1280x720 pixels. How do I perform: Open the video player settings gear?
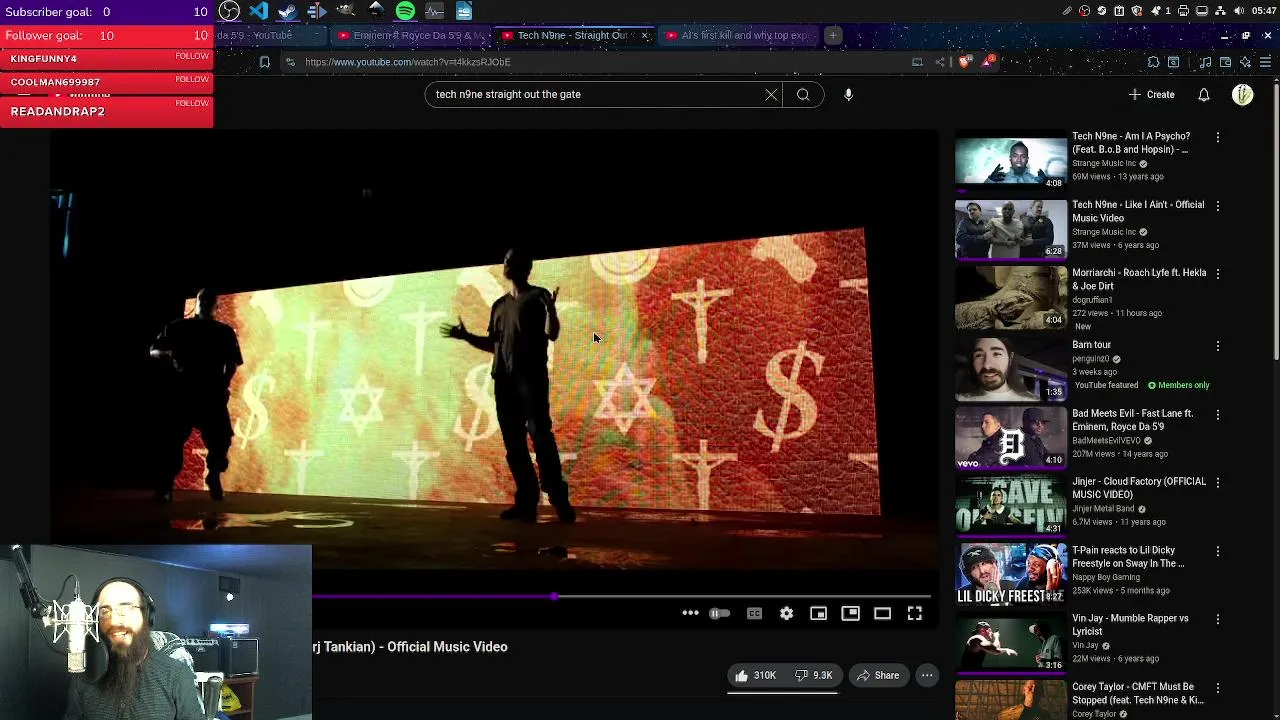click(x=786, y=613)
